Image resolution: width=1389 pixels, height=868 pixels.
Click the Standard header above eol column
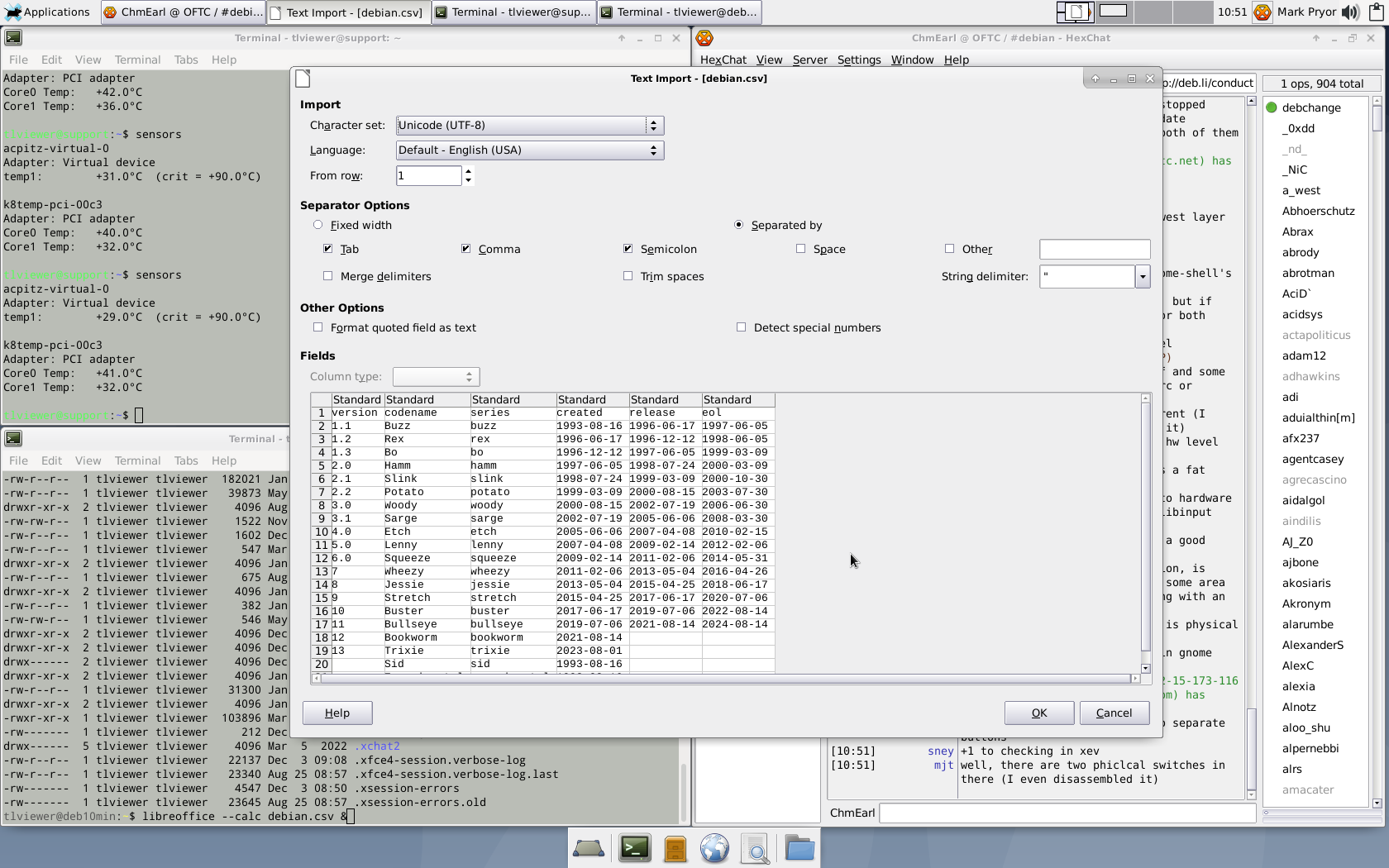[x=738, y=400]
